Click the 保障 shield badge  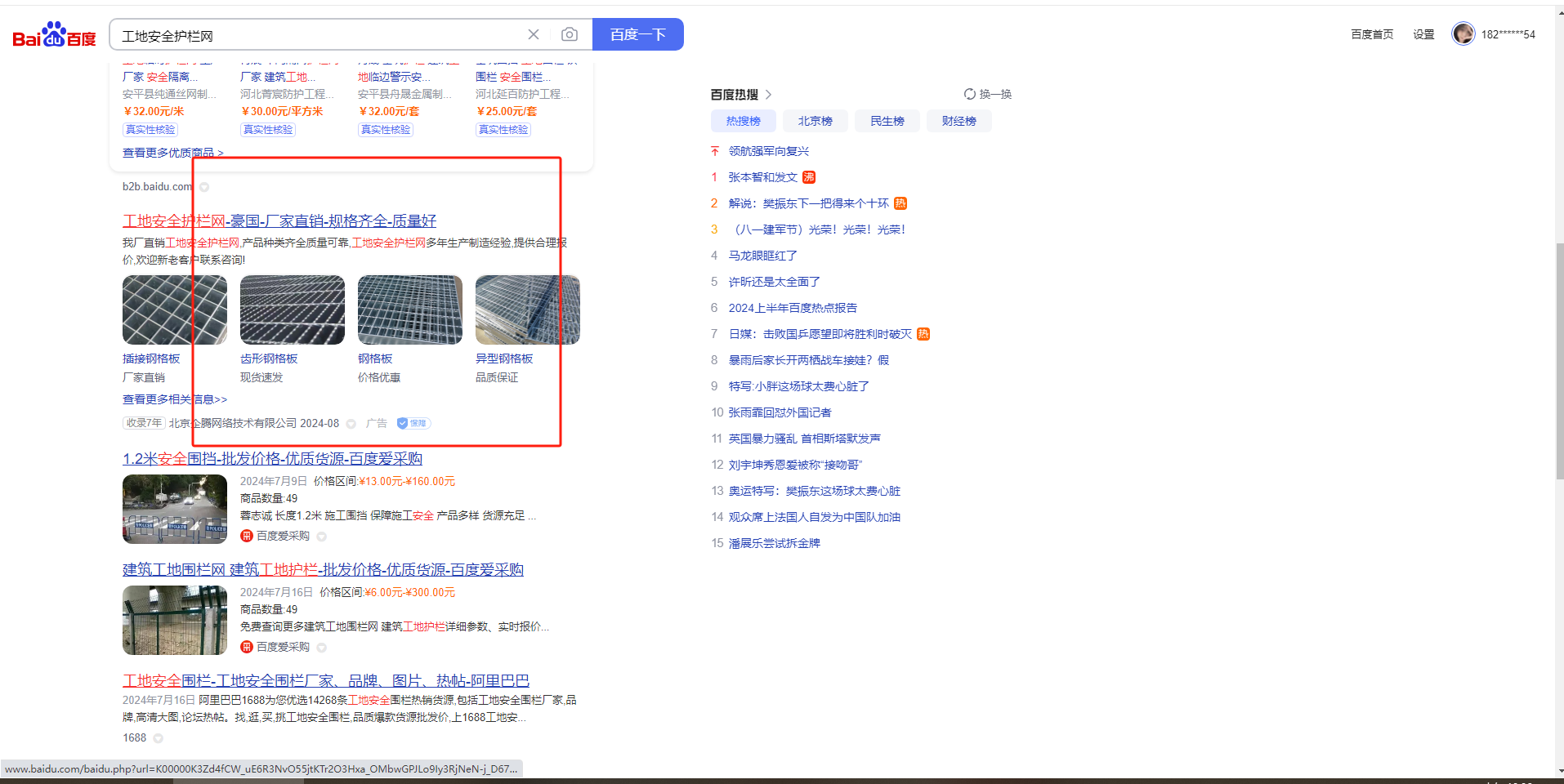tap(413, 423)
